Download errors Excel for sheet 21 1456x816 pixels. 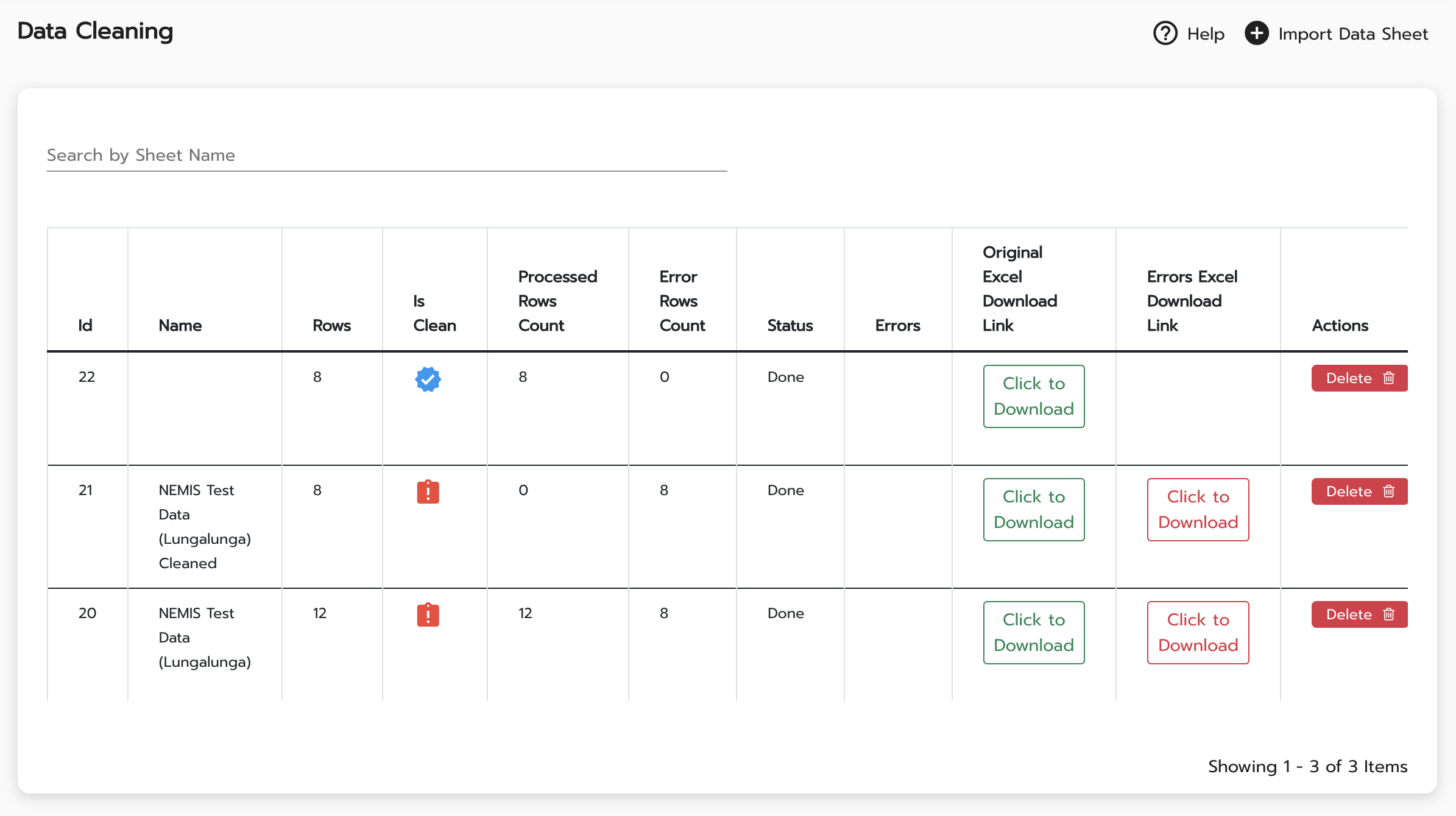click(1198, 510)
